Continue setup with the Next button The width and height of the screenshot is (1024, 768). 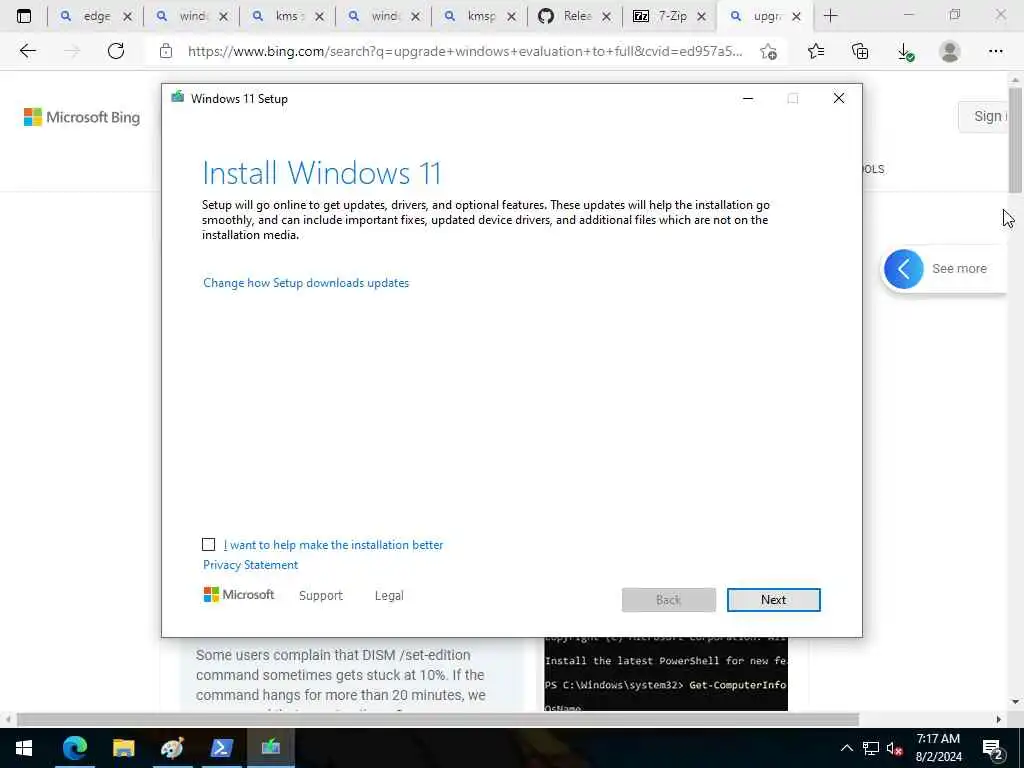point(773,600)
